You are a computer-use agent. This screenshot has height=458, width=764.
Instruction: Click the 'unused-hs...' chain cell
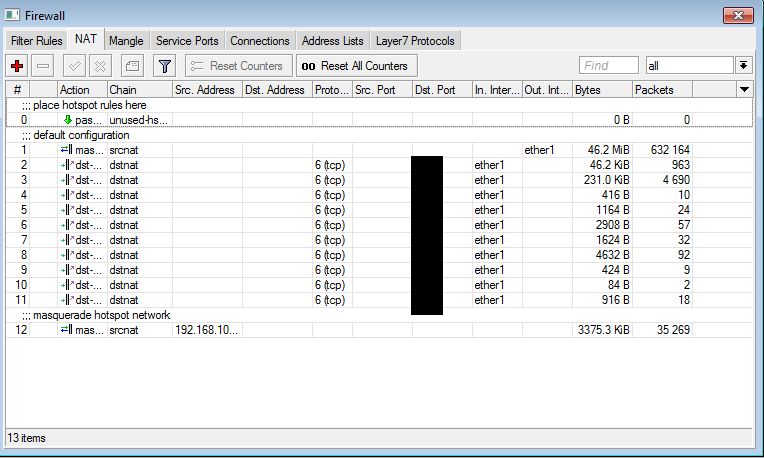point(138,120)
